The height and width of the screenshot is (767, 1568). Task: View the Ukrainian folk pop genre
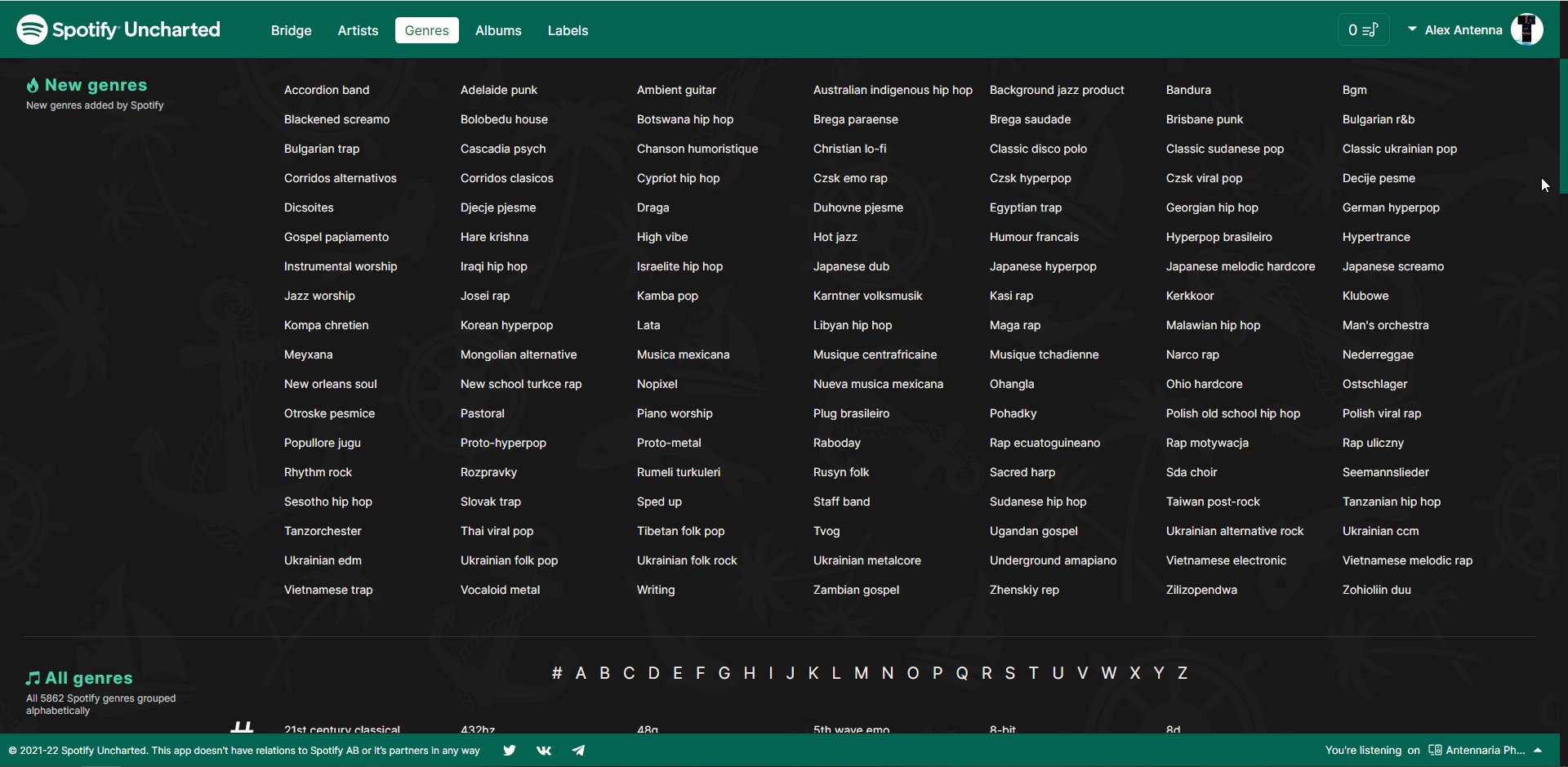point(509,560)
